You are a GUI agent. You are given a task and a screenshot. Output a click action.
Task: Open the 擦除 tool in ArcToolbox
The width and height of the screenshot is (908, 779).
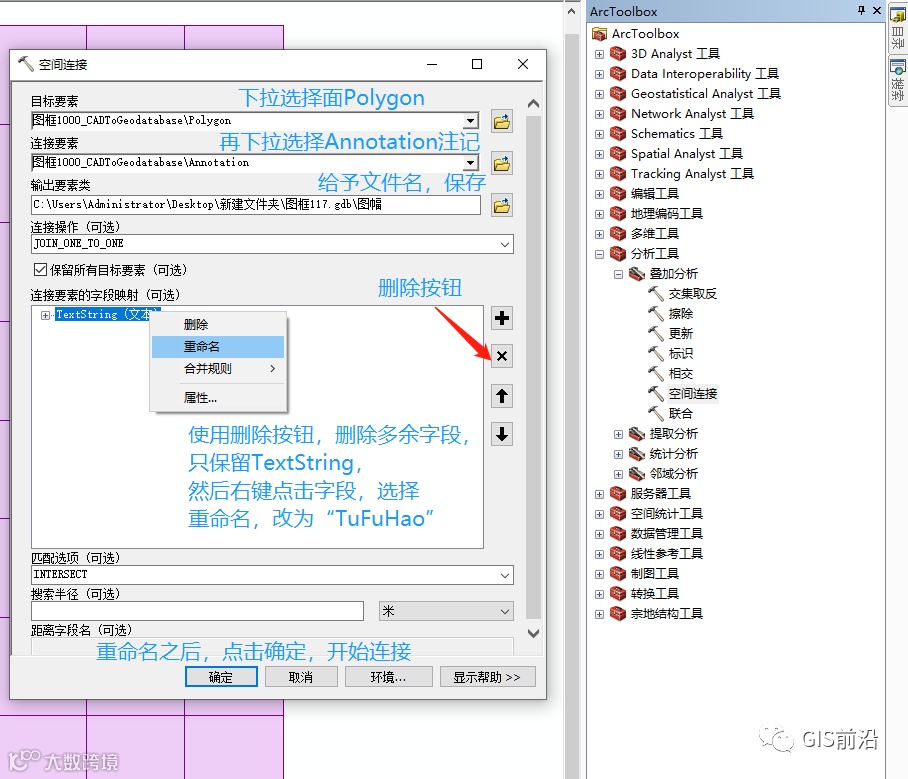click(680, 314)
